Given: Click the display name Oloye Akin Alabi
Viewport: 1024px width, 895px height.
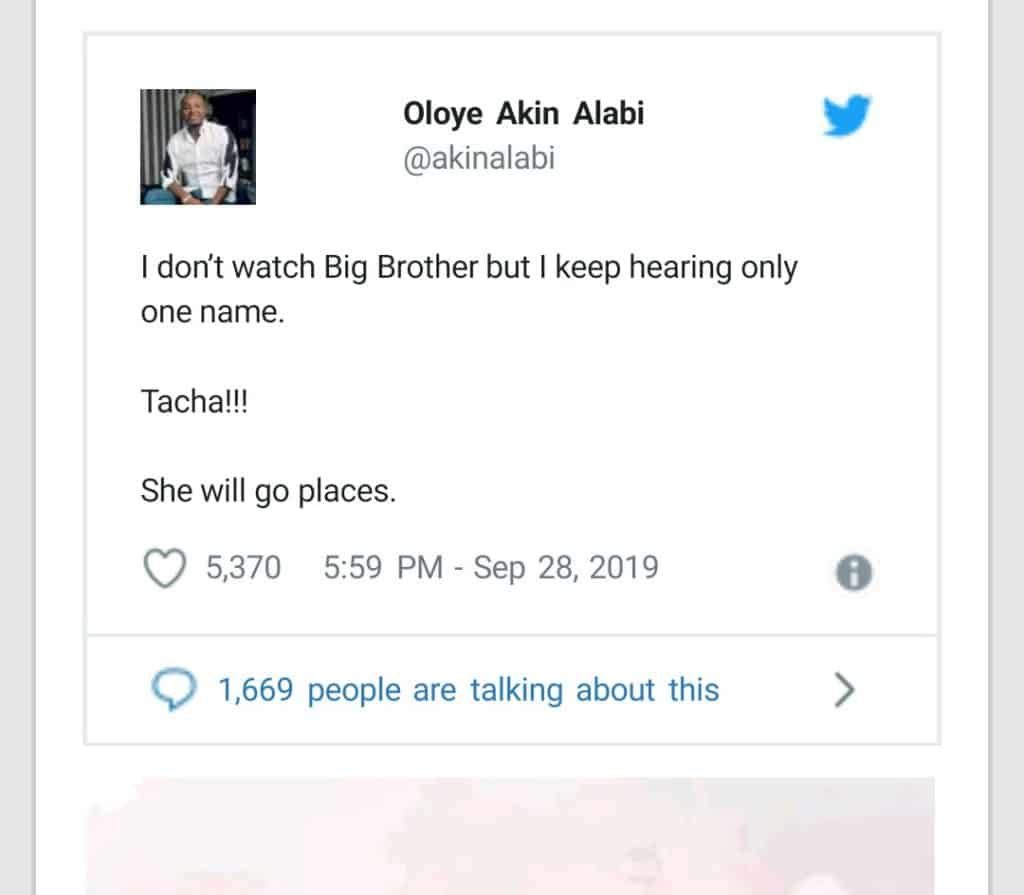Looking at the screenshot, I should pos(524,114).
